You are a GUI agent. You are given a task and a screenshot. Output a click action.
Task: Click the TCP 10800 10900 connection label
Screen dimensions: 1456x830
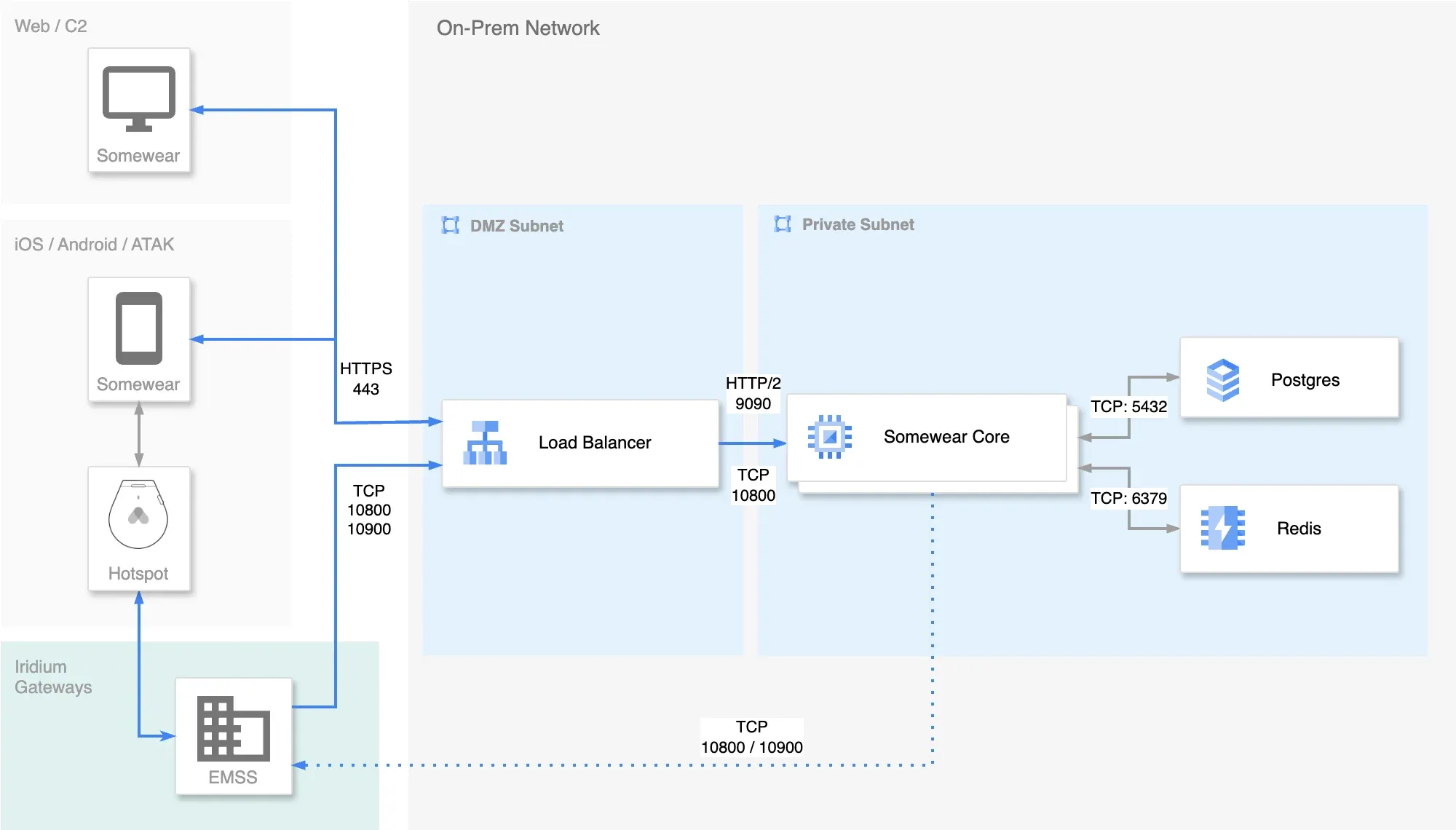pos(369,510)
